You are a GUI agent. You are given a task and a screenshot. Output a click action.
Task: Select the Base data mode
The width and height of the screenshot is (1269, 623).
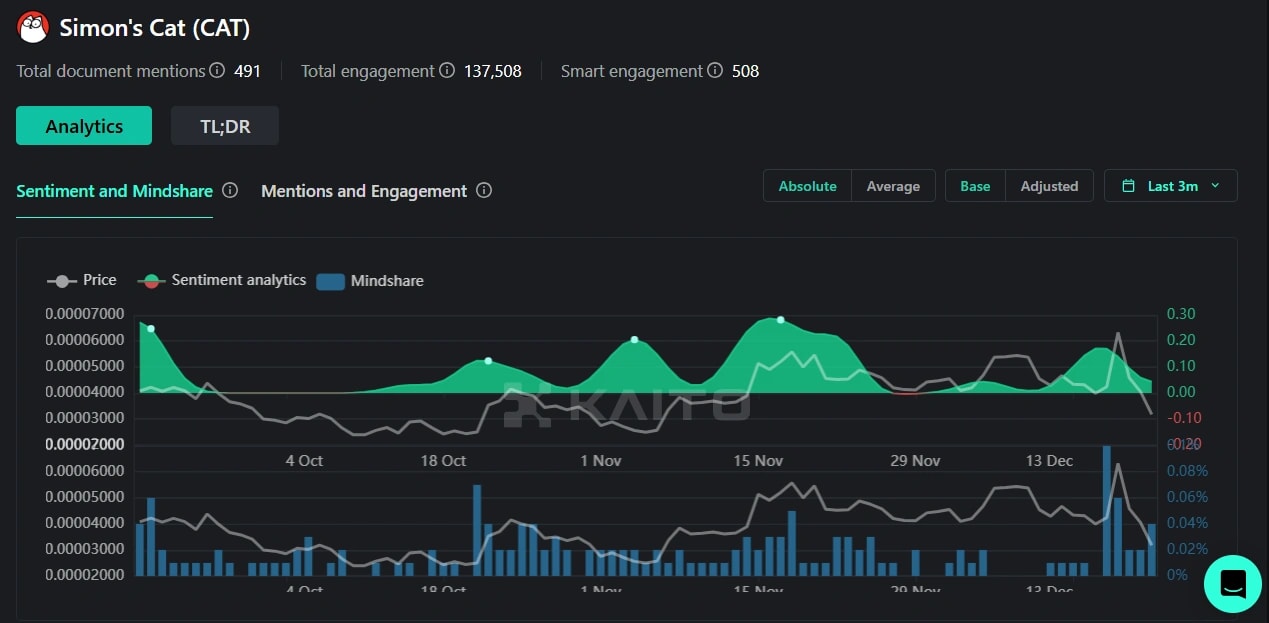tap(974, 185)
